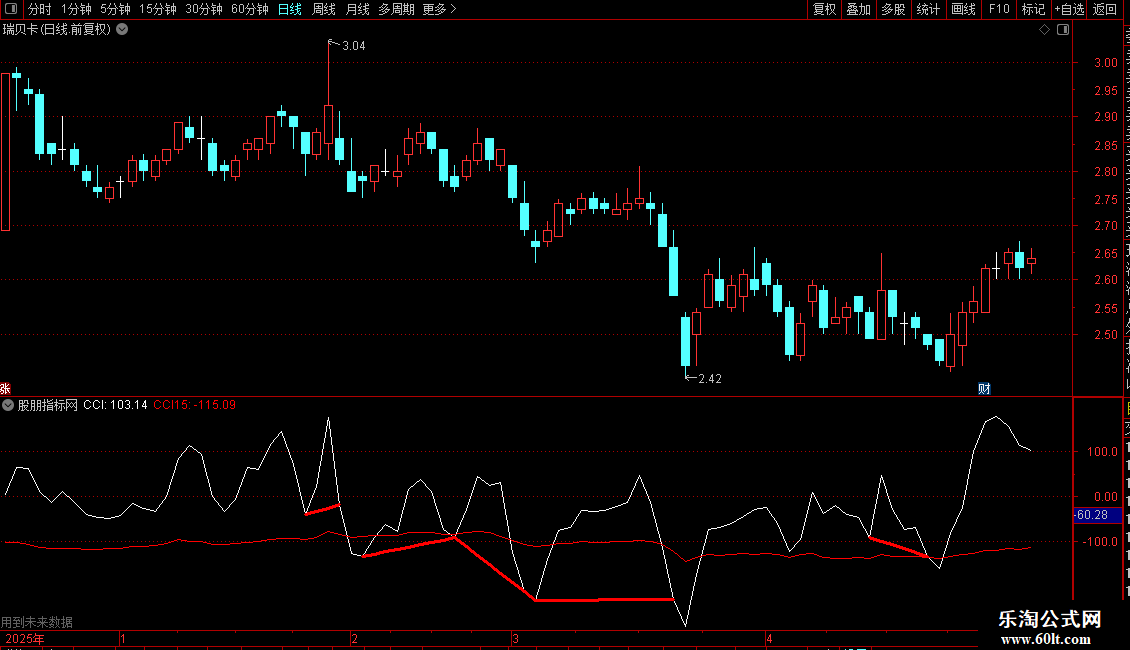Select the 15分钟 period tab
This screenshot has width=1130, height=650.
158,9
